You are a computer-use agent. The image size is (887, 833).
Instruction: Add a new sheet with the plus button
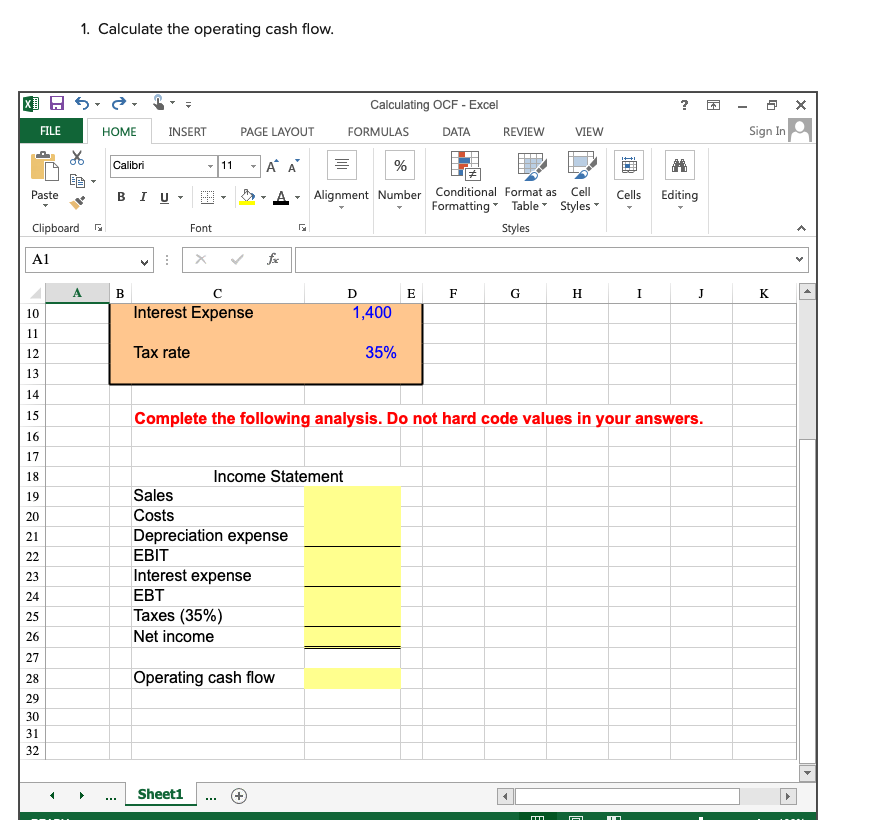(x=238, y=795)
